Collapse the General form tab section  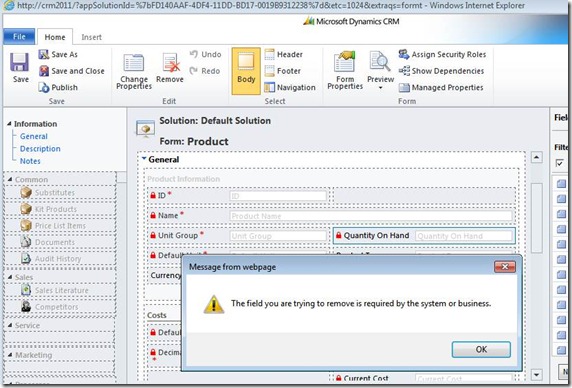144,159
